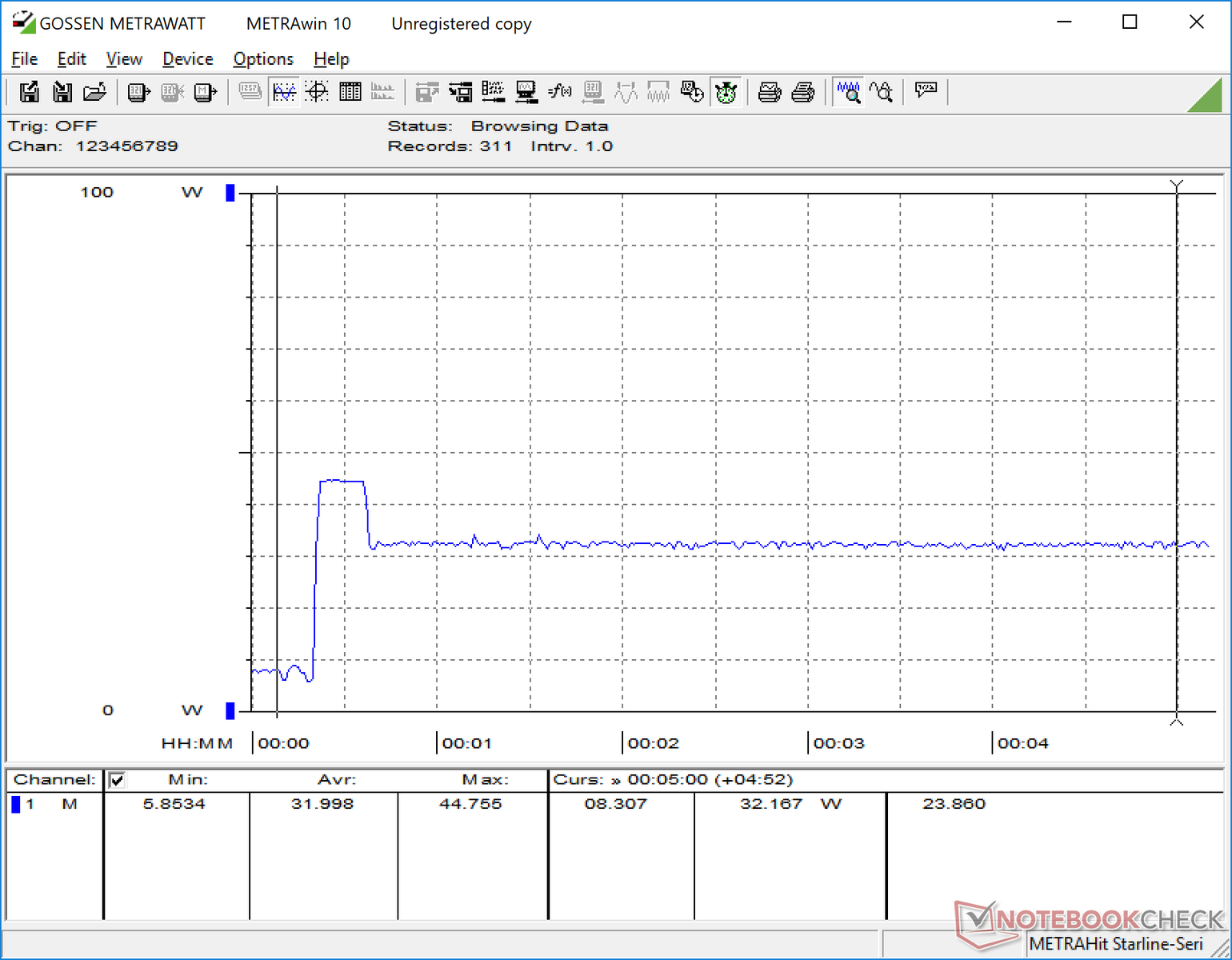Click the save-with-export-arrow floppy icon
The width and height of the screenshot is (1232, 960).
tap(30, 92)
